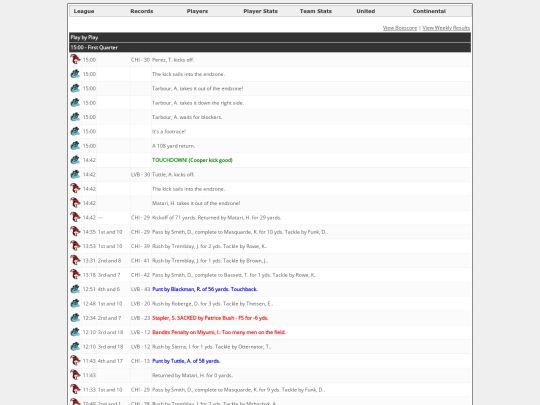This screenshot has height=405, width=540.
Task: Click team logo on Bandits Penalty row
Action: point(75,332)
